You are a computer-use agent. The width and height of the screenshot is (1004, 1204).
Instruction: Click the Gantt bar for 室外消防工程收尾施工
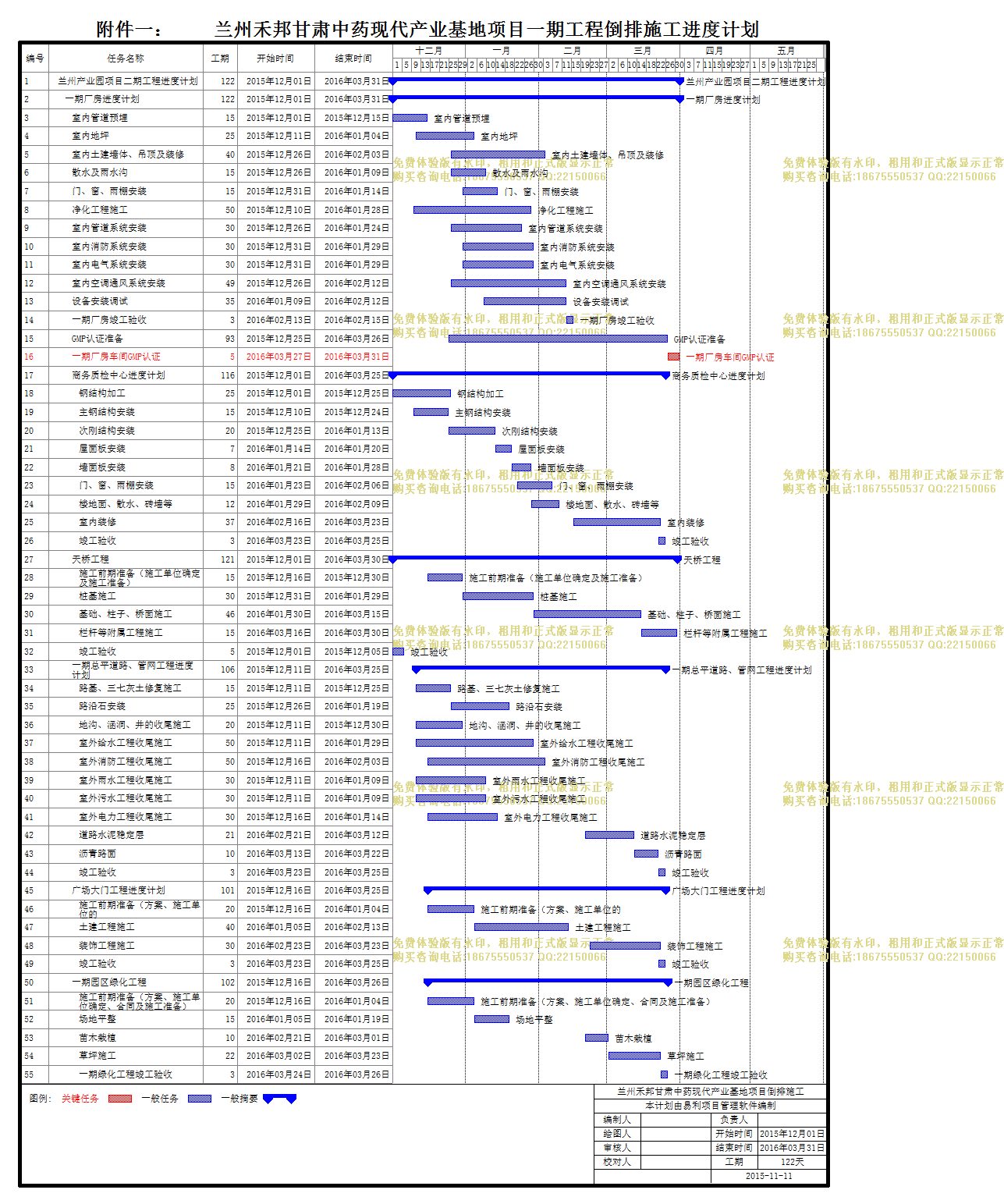tap(486, 762)
